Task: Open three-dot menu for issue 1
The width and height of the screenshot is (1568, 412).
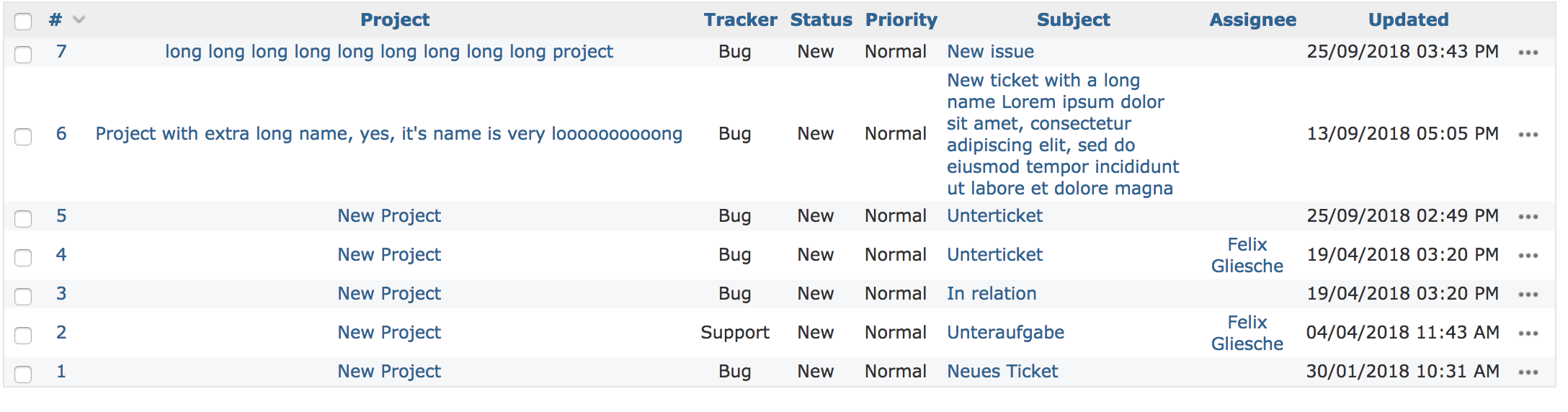Action: (x=1528, y=372)
